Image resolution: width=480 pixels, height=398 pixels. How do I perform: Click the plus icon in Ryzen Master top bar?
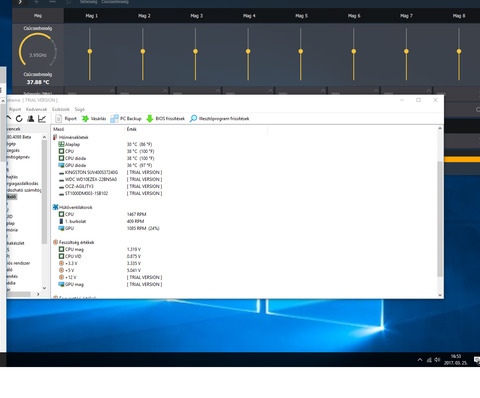click(x=36, y=2)
